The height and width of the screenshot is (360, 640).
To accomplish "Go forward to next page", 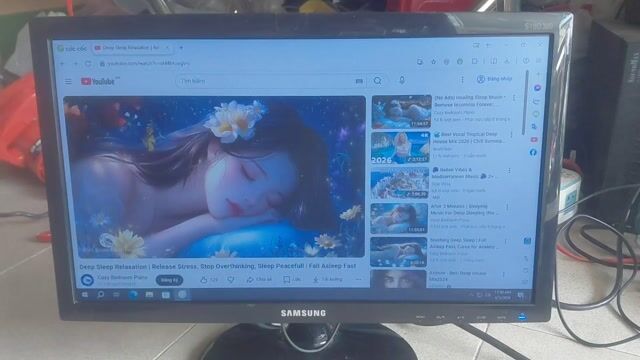I will point(76,64).
